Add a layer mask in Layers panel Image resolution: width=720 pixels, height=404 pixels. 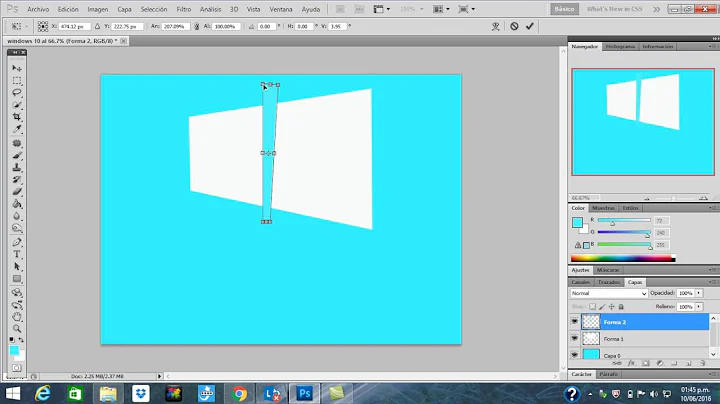646,363
